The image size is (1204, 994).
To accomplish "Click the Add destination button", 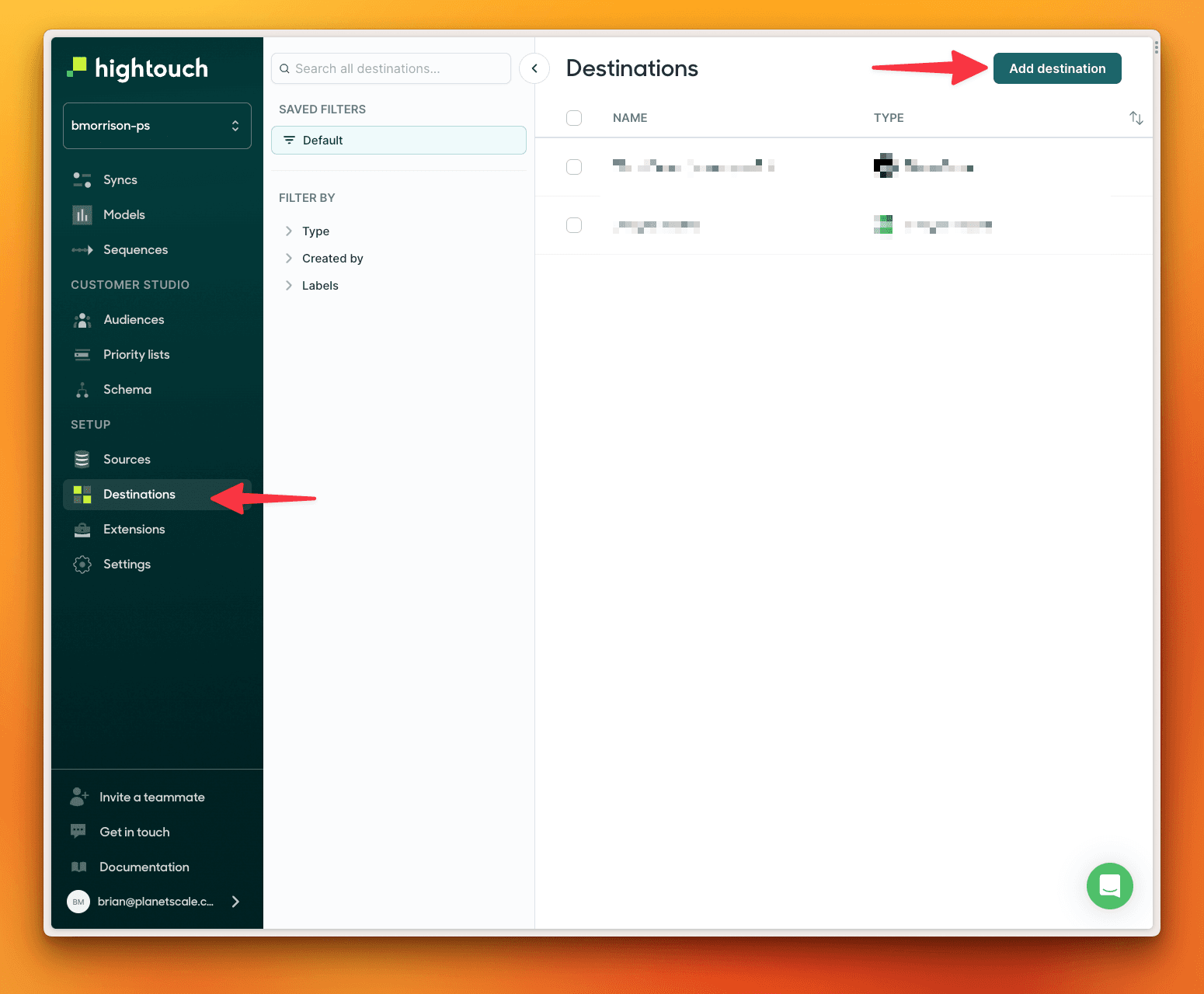I will pyautogui.click(x=1057, y=68).
